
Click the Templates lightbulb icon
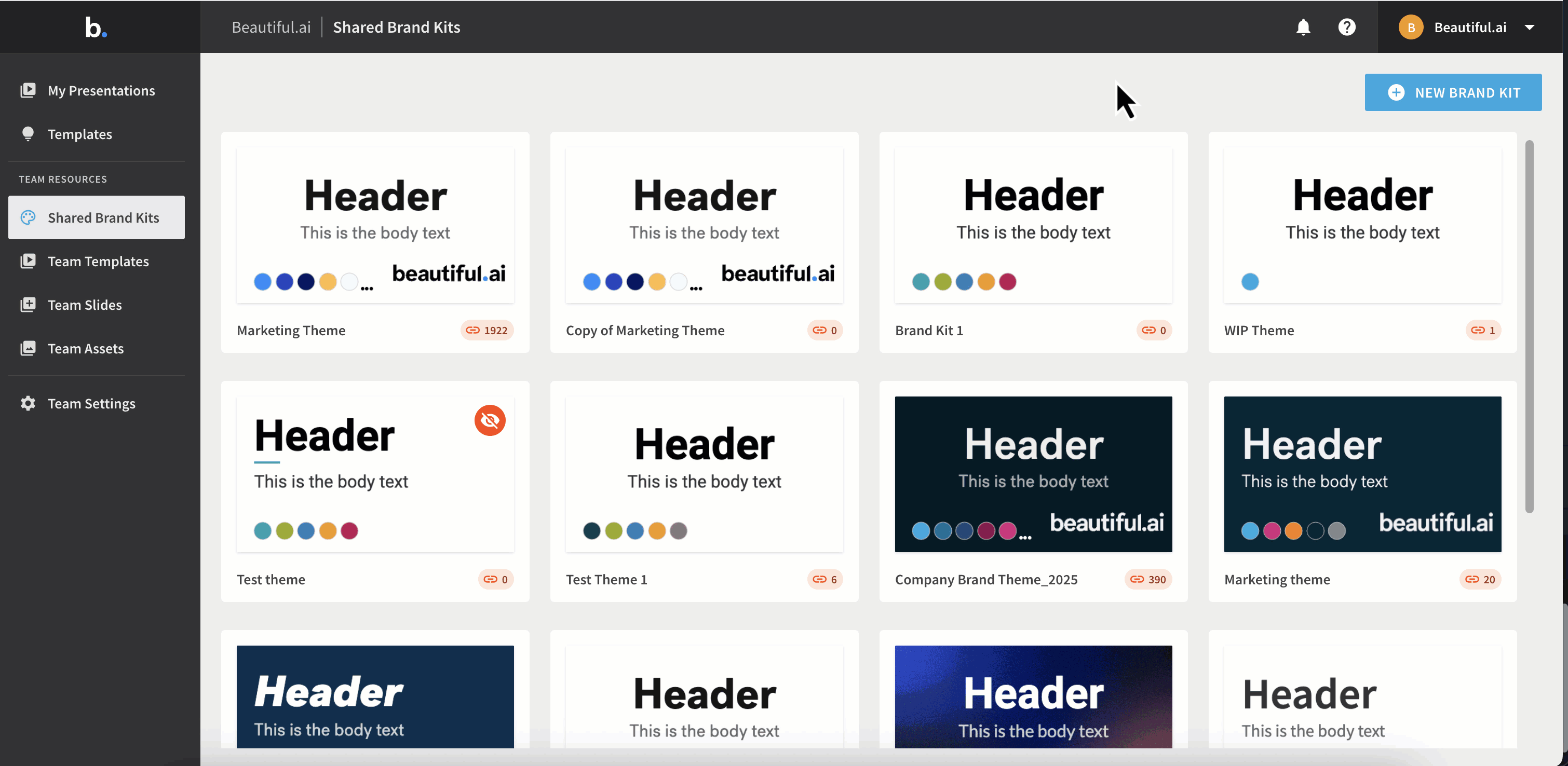(28, 134)
